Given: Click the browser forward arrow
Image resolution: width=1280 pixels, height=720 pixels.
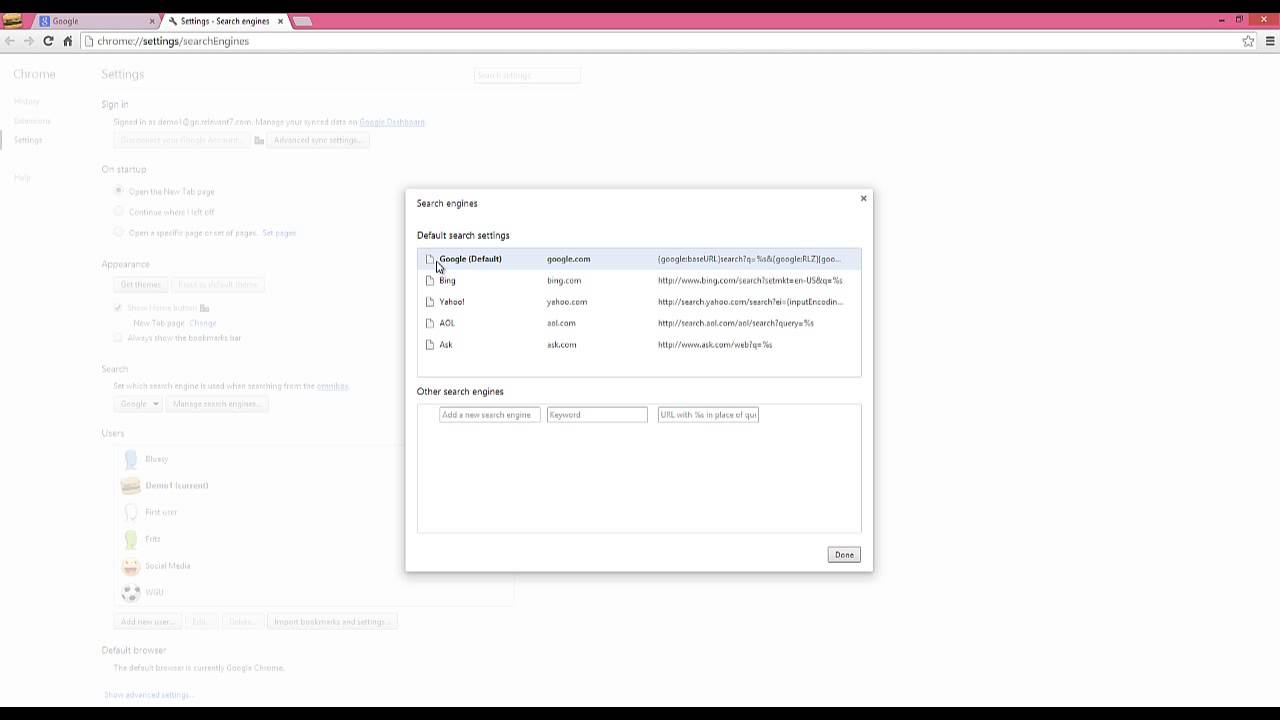Looking at the screenshot, I should tap(28, 41).
